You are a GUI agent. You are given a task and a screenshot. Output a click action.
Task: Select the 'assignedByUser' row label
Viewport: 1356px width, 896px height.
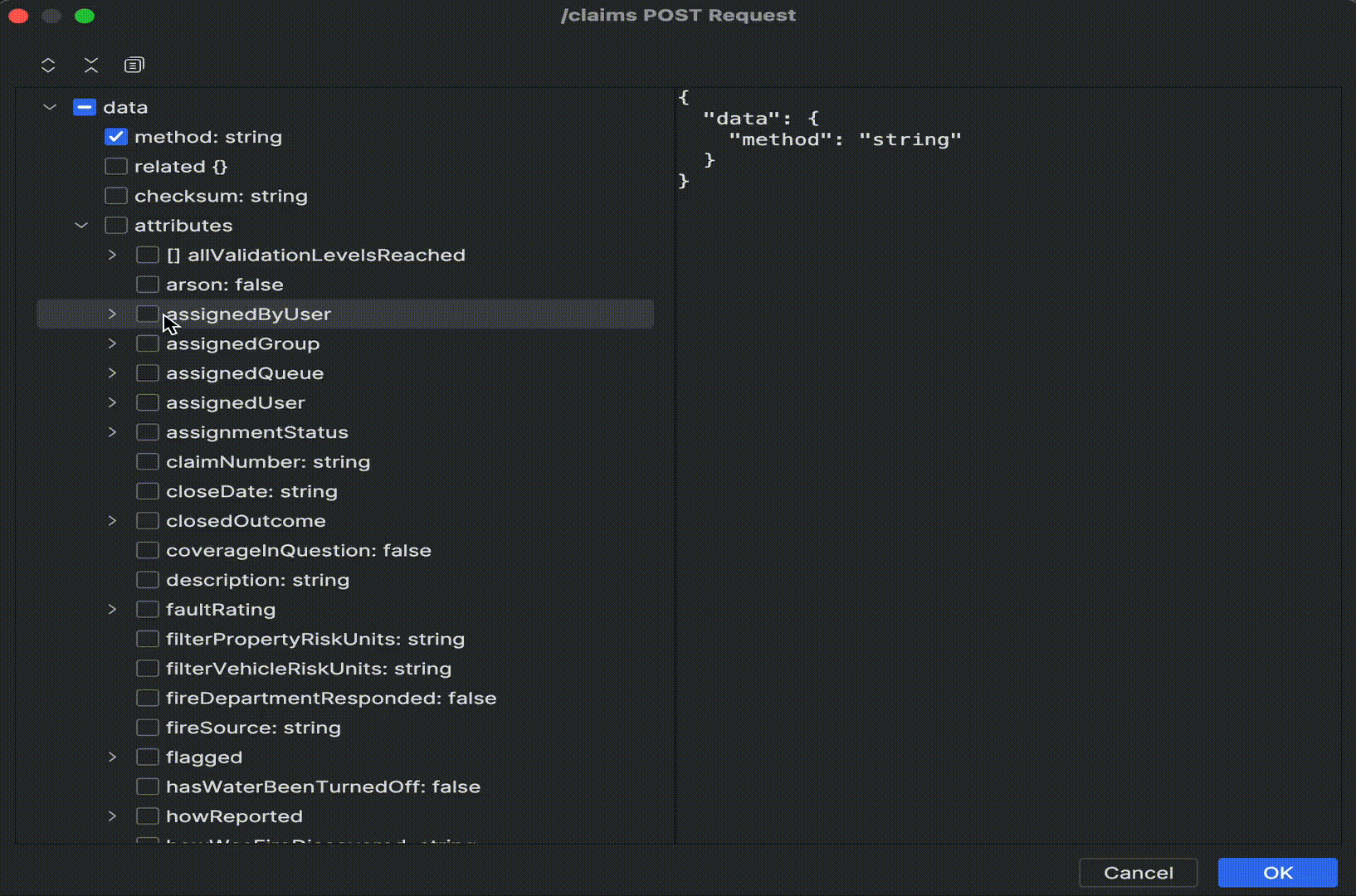[248, 314]
